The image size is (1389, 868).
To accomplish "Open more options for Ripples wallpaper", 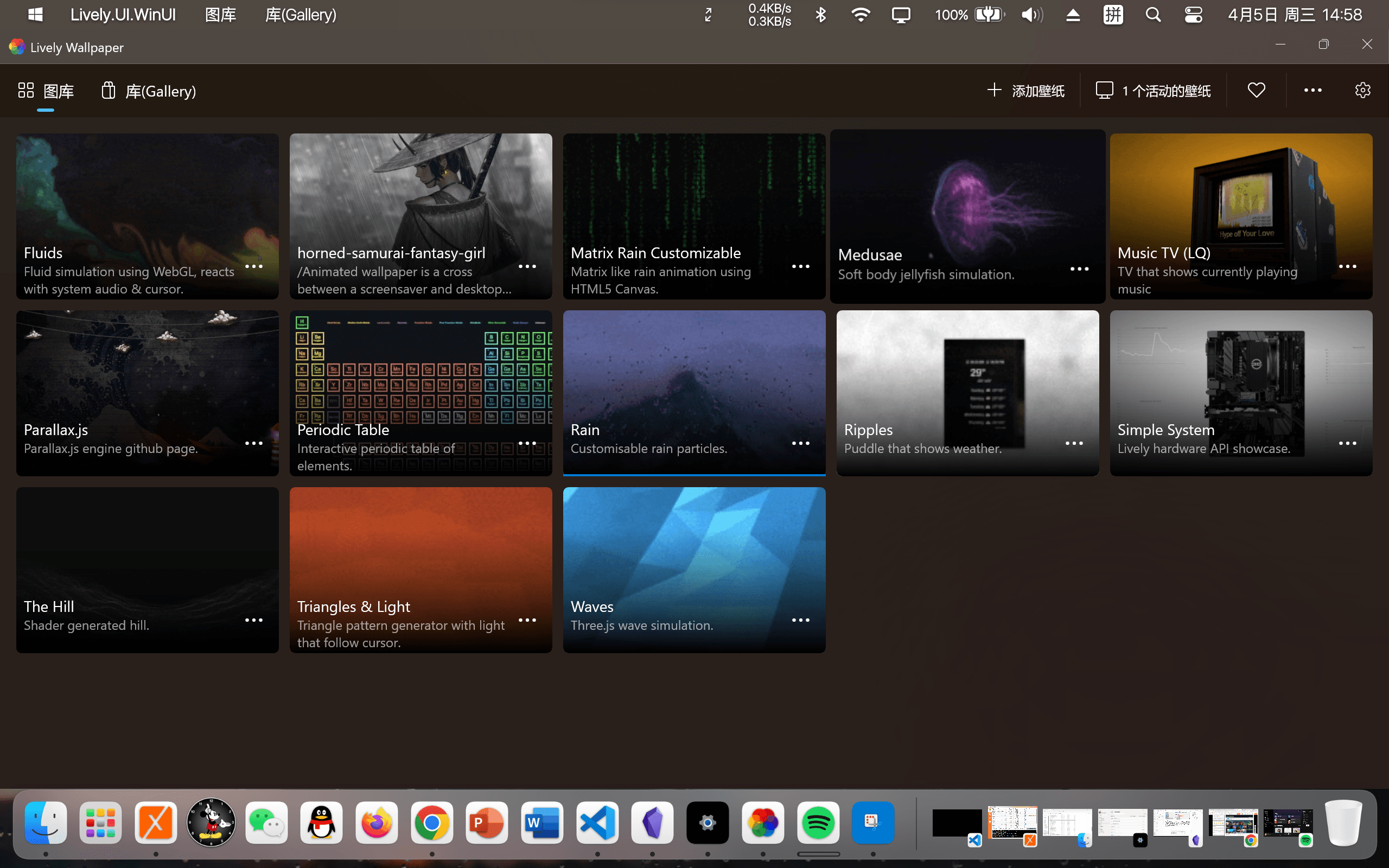I will 1074,443.
